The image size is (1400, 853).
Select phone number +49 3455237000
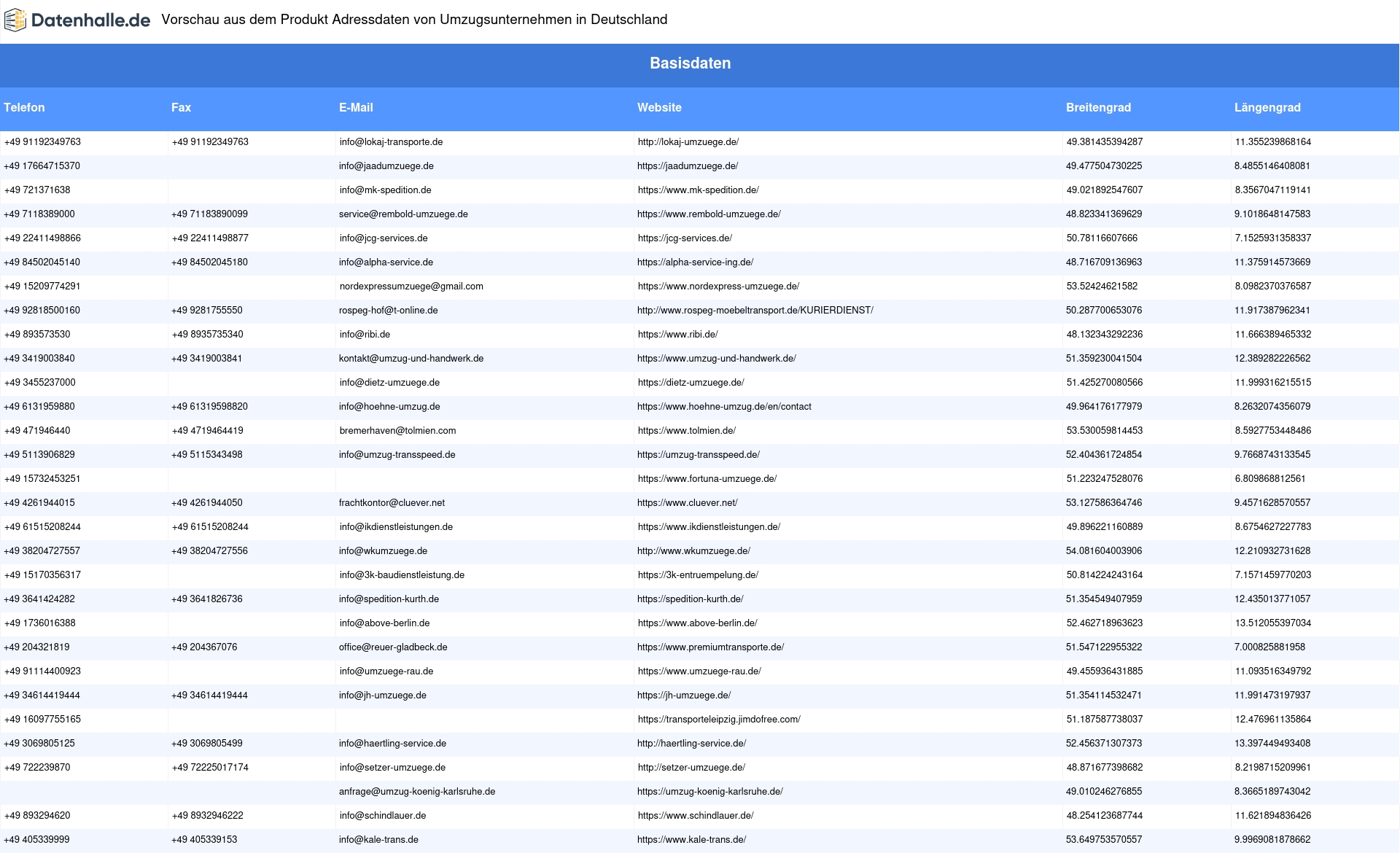(39, 383)
